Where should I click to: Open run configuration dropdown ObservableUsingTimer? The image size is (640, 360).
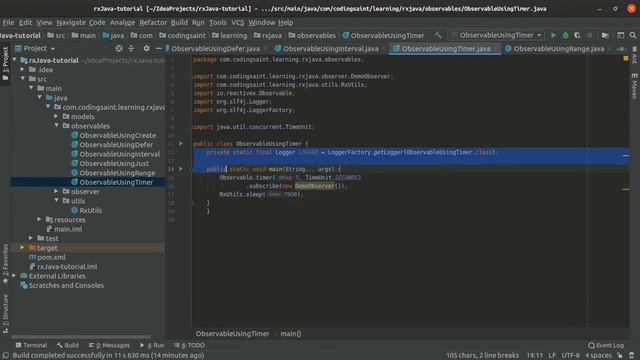[x=496, y=36]
